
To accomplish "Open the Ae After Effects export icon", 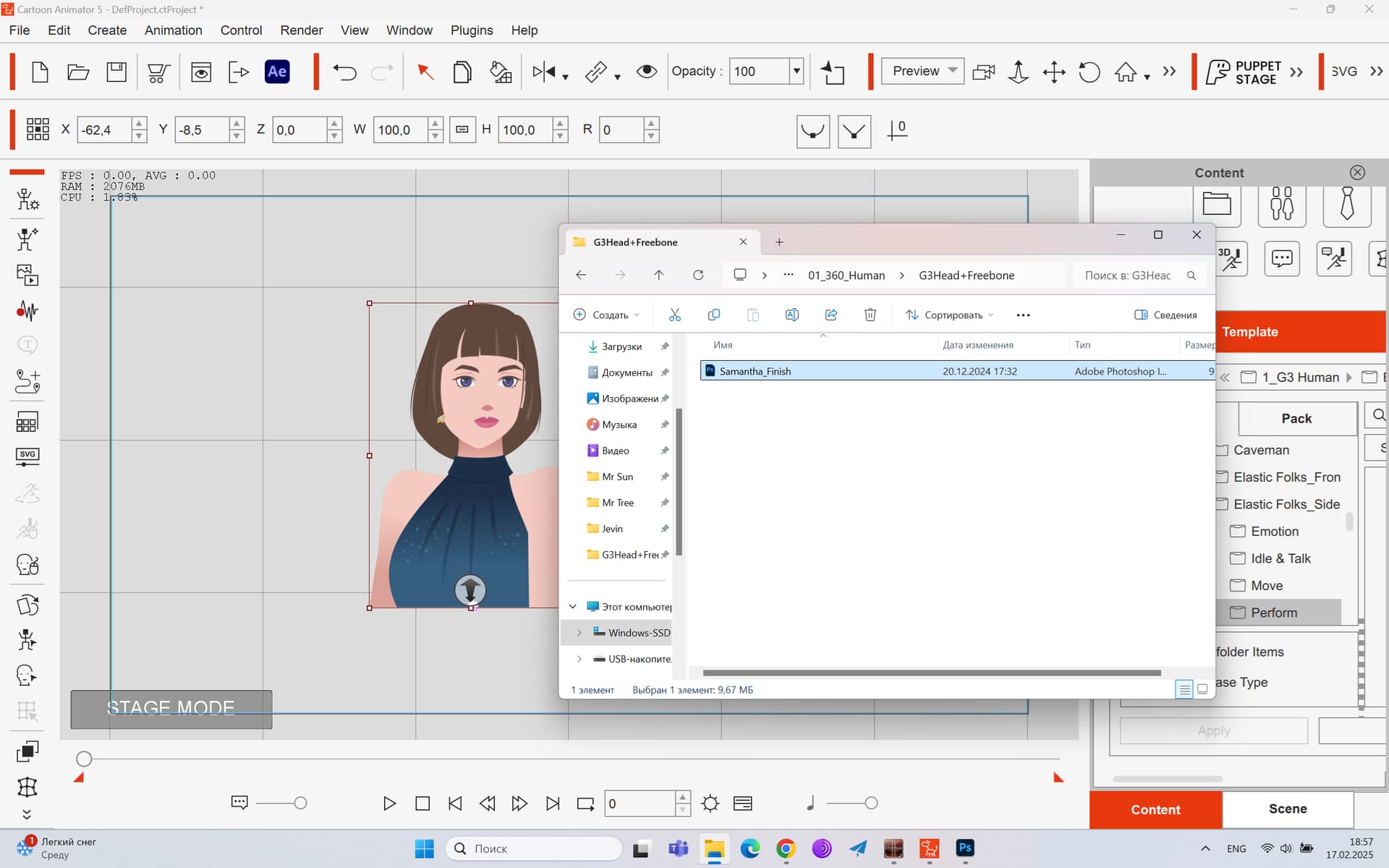I will click(277, 72).
